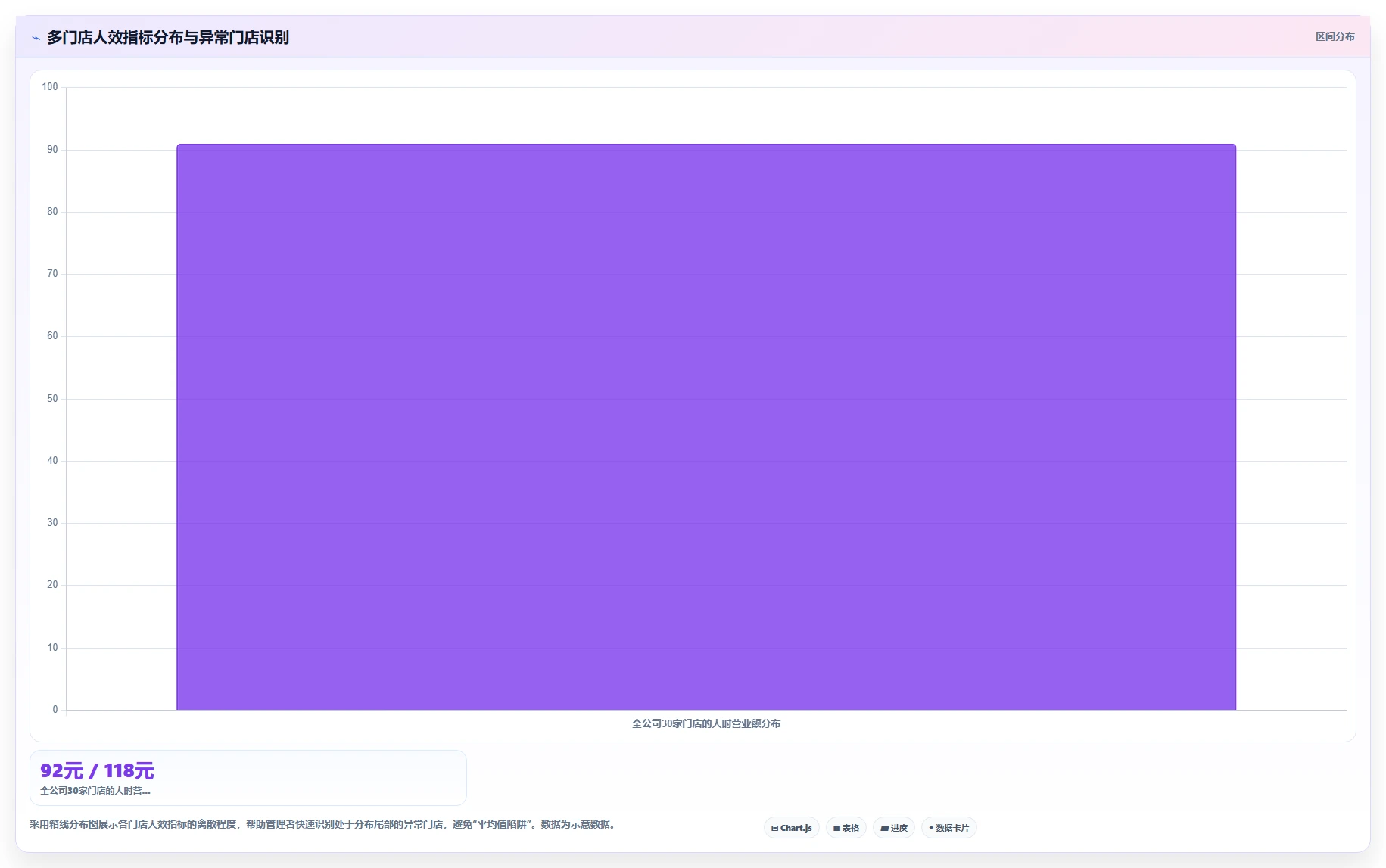Select the Chart.js tag chip

[791, 828]
